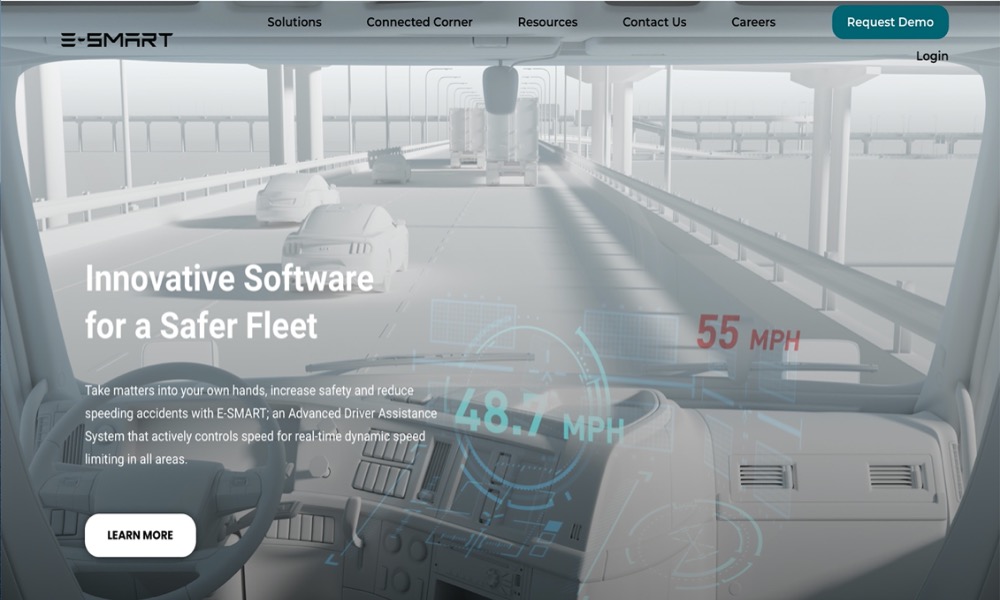
Task: Expand the Resources navigation item
Action: click(547, 22)
